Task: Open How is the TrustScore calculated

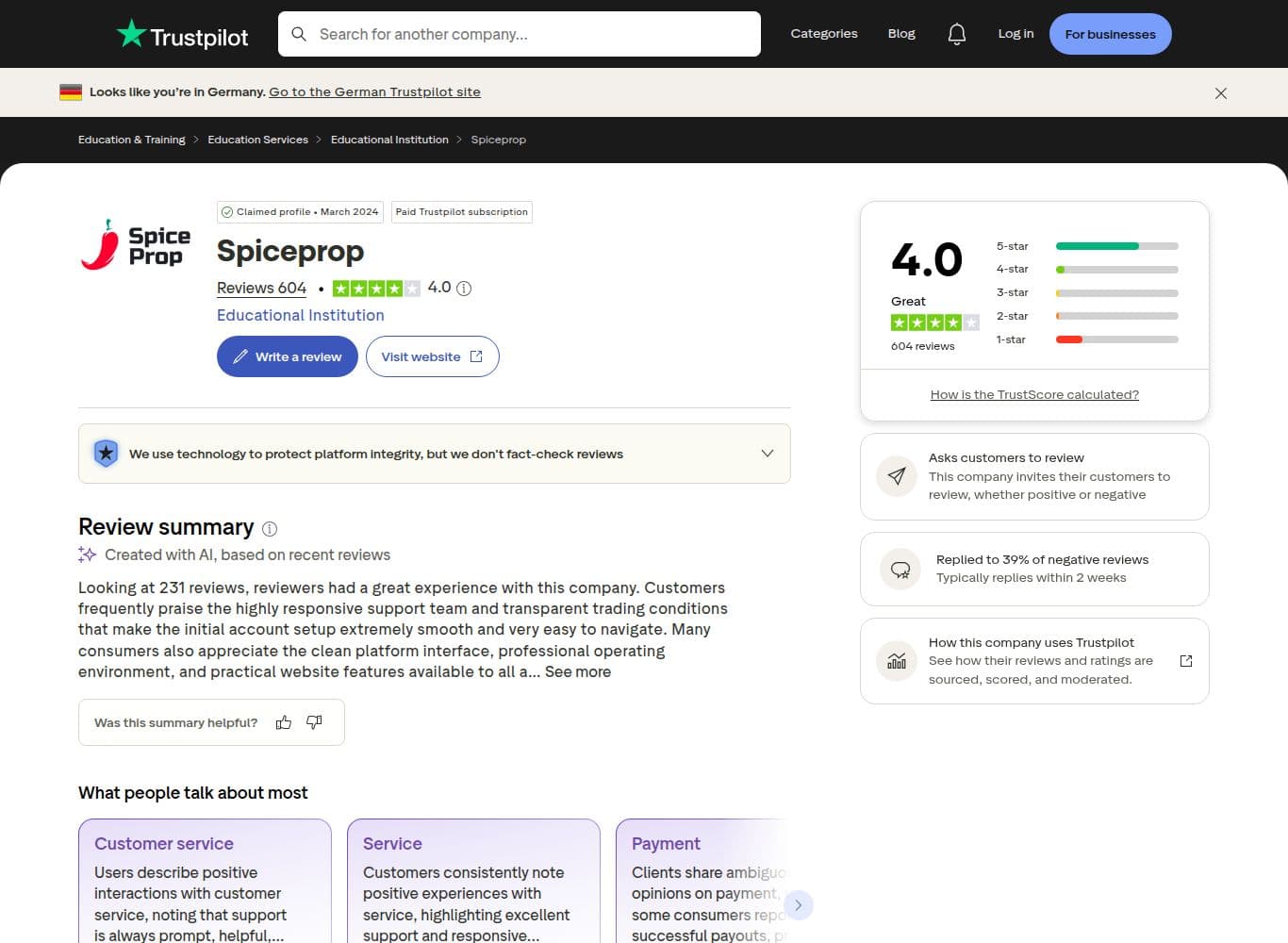Action: pos(1034,395)
